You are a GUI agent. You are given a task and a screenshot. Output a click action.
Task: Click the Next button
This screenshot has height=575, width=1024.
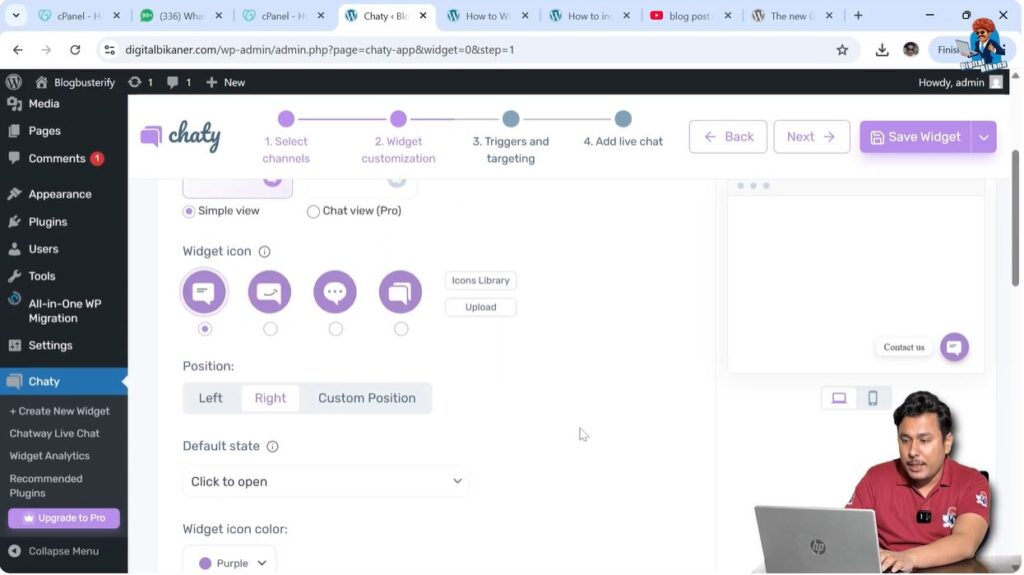tap(811, 137)
